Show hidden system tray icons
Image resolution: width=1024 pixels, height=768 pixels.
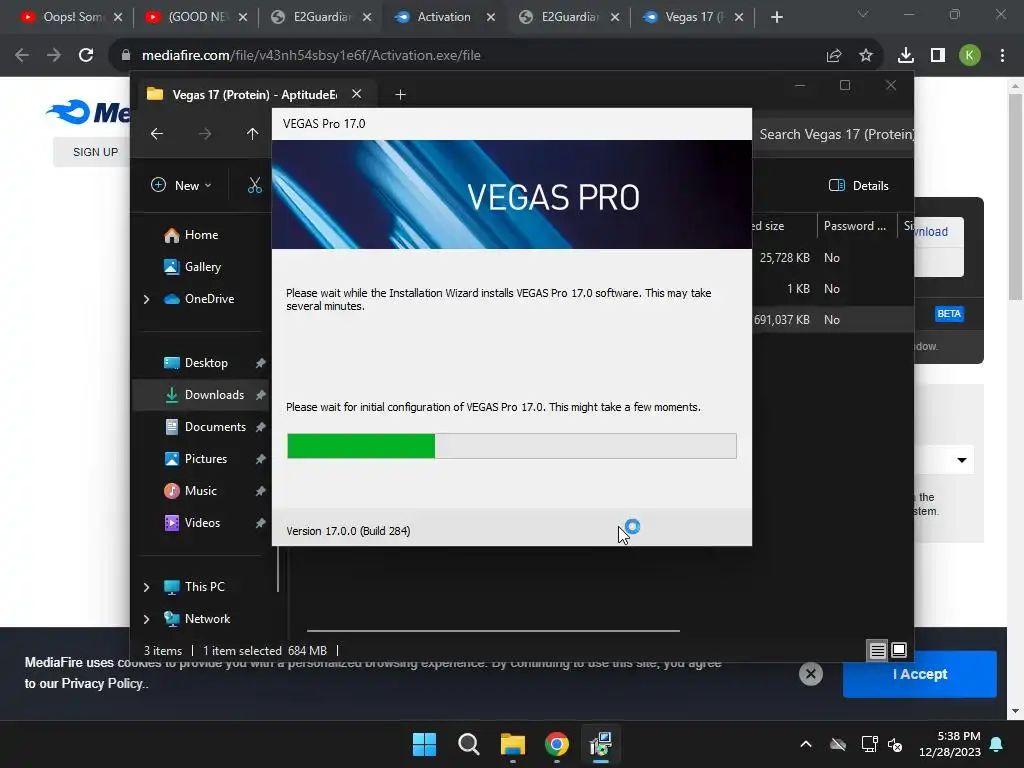pos(806,744)
